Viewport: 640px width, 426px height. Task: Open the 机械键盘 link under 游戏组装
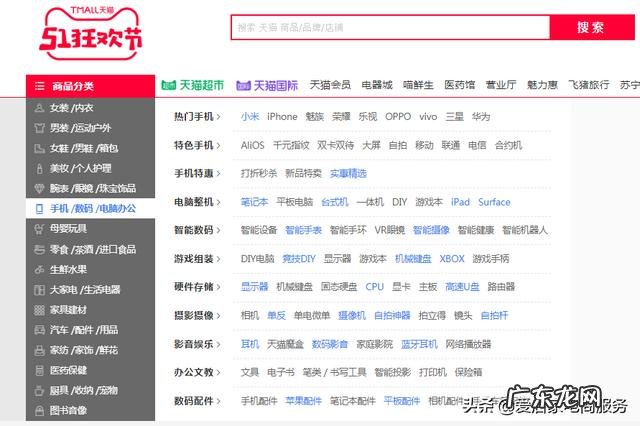(413, 259)
